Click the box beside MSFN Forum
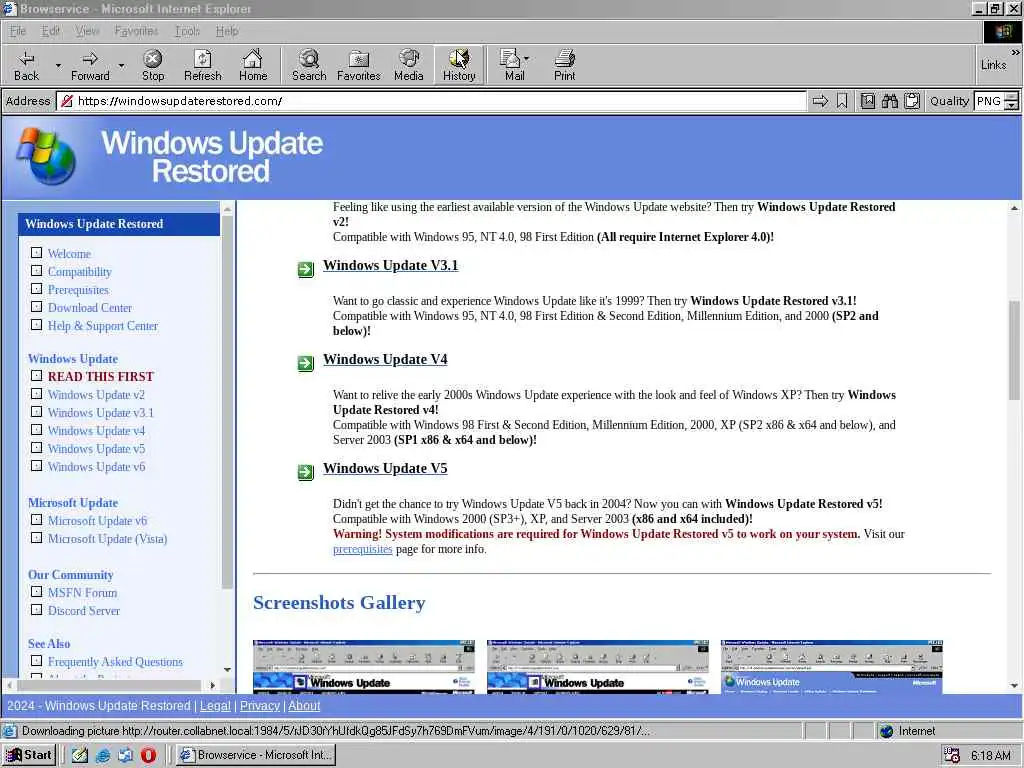 pos(37,592)
